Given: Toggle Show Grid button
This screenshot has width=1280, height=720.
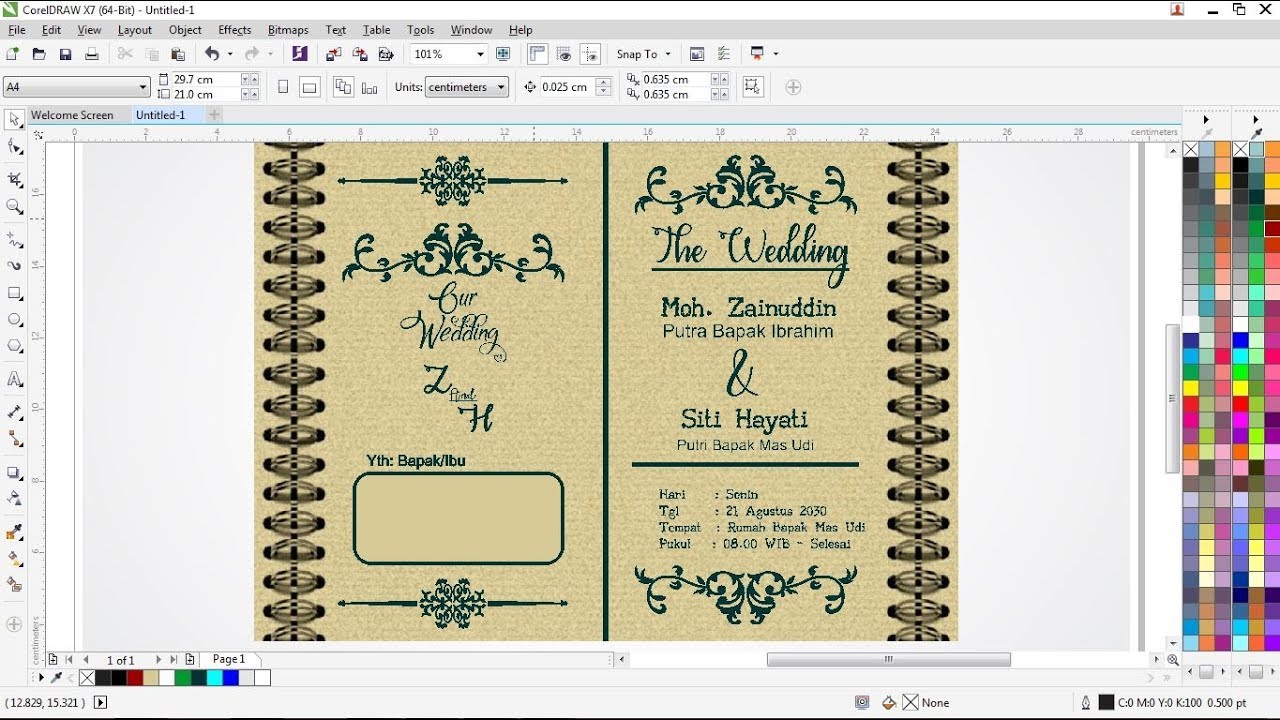Looking at the screenshot, I should (x=564, y=54).
